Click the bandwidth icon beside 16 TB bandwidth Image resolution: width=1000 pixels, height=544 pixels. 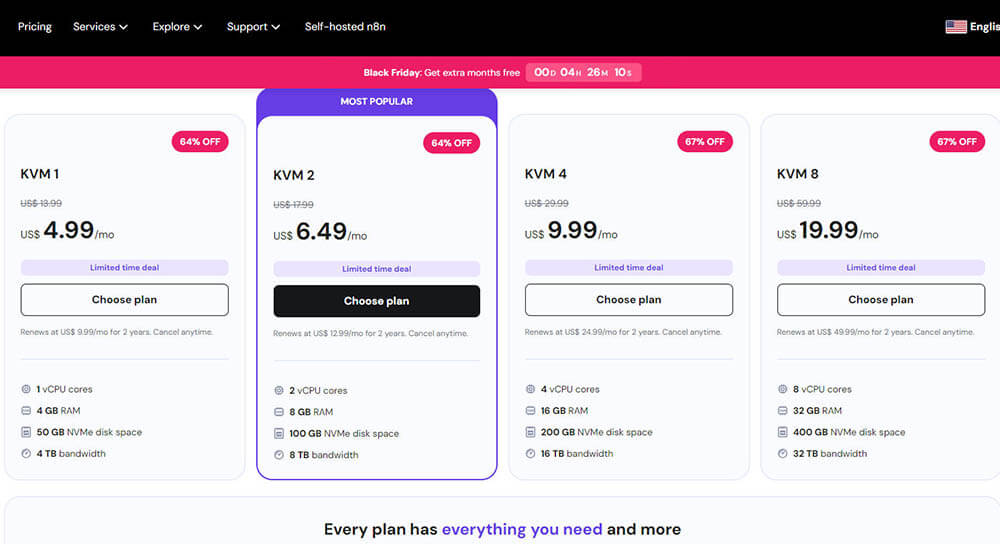pos(530,453)
